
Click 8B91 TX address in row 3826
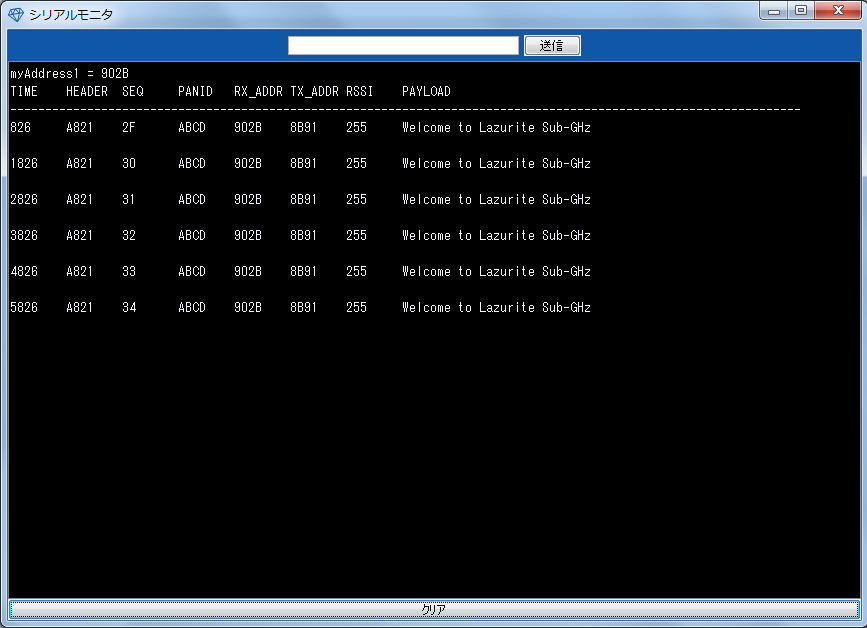(304, 235)
